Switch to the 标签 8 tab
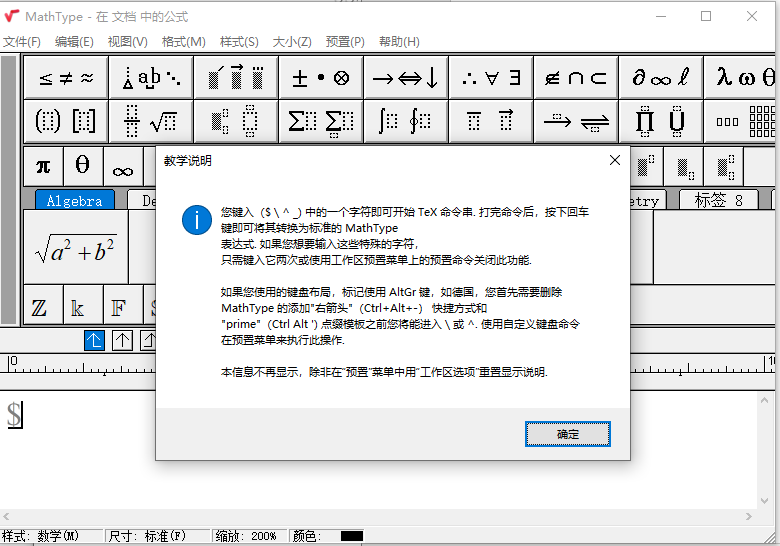Screen dimensions: 780x546 coord(719,200)
